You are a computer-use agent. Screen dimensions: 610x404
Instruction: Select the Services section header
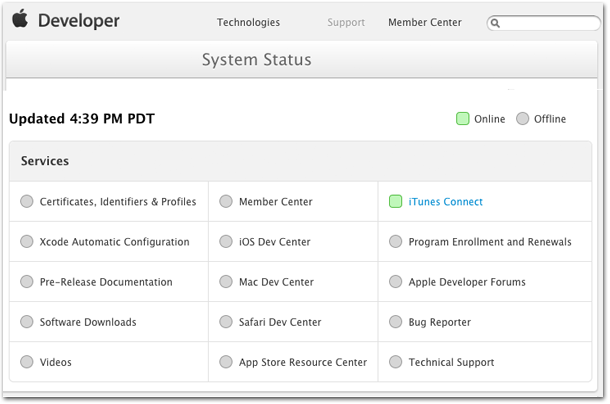coord(45,161)
